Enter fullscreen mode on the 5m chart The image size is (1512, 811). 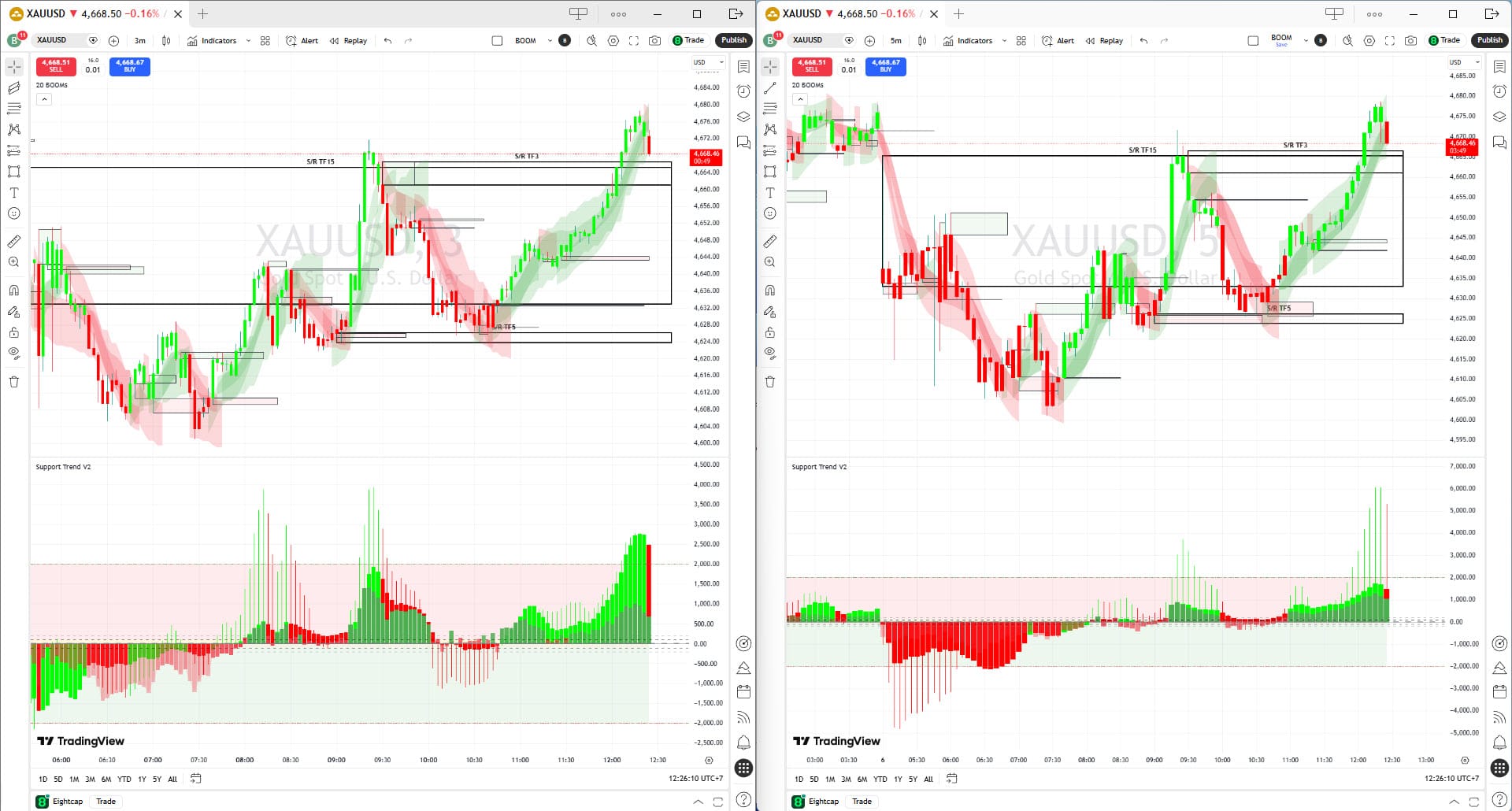click(1389, 40)
